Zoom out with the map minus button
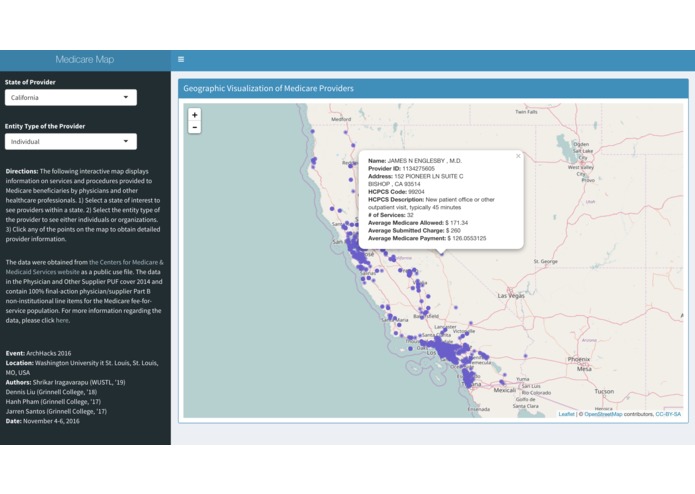This screenshot has height=494, width=695. [194, 127]
